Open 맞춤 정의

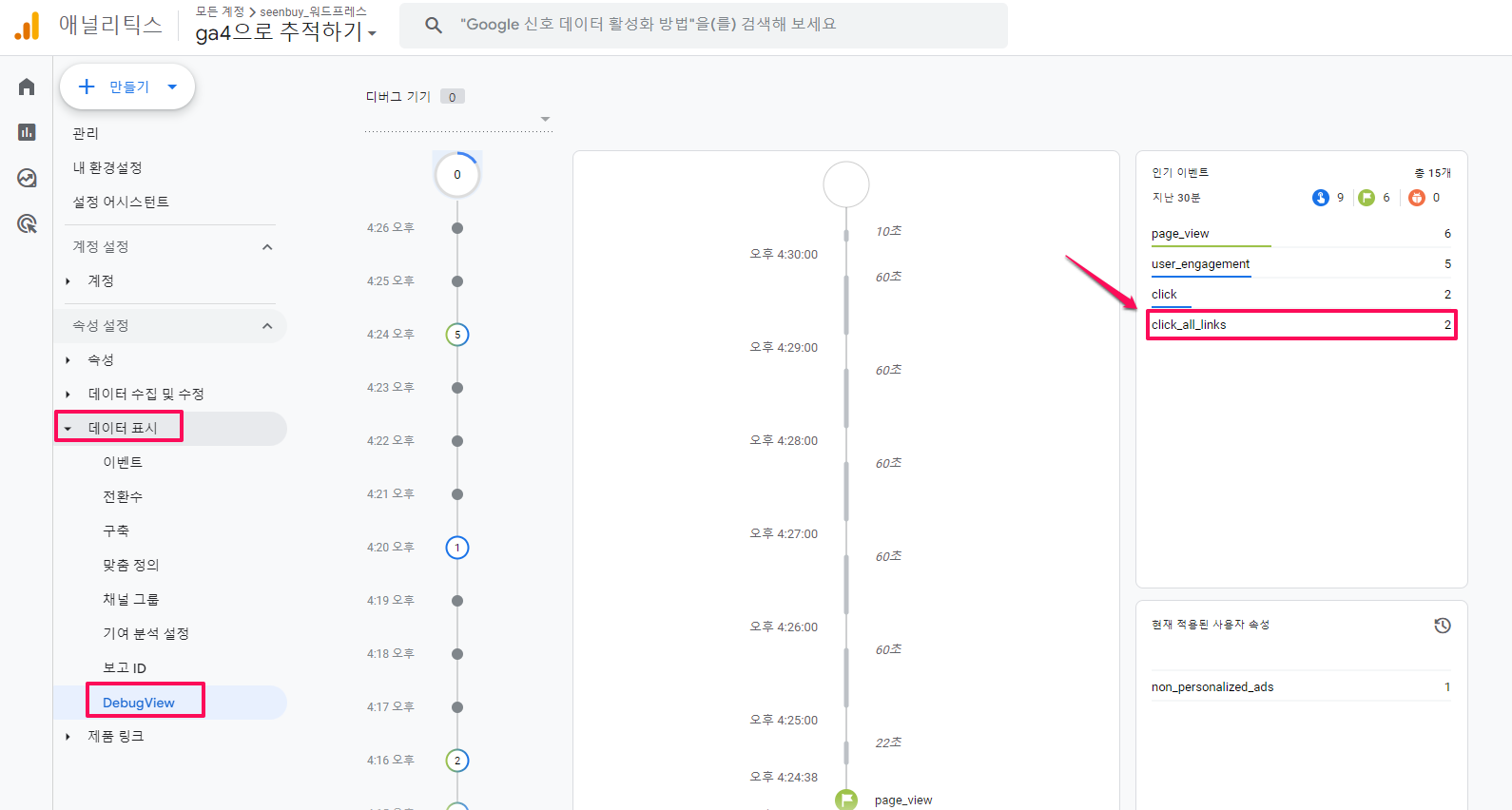pos(131,565)
